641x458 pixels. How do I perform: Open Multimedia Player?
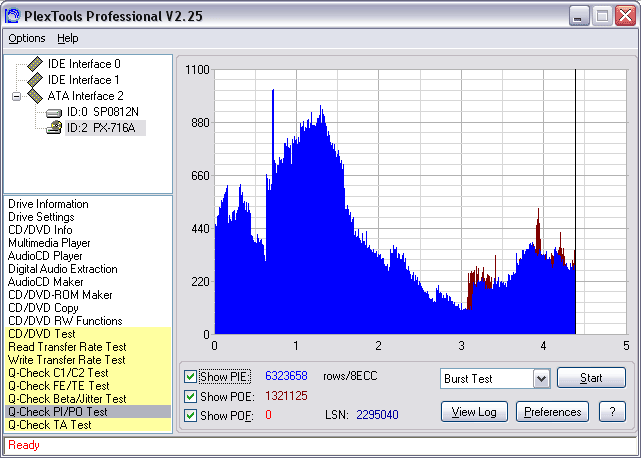tap(49, 243)
